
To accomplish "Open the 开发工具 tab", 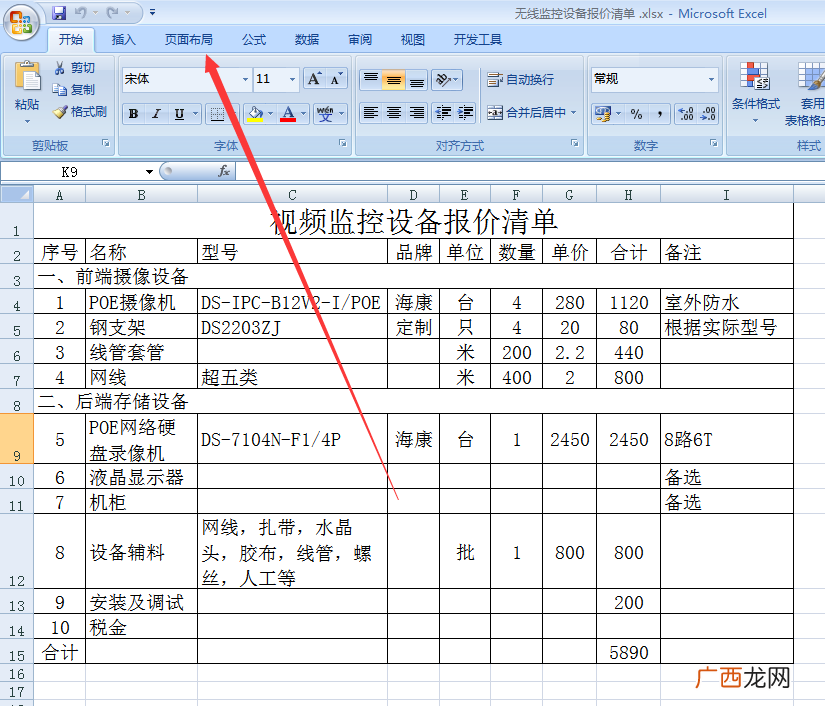I will pyautogui.click(x=478, y=39).
